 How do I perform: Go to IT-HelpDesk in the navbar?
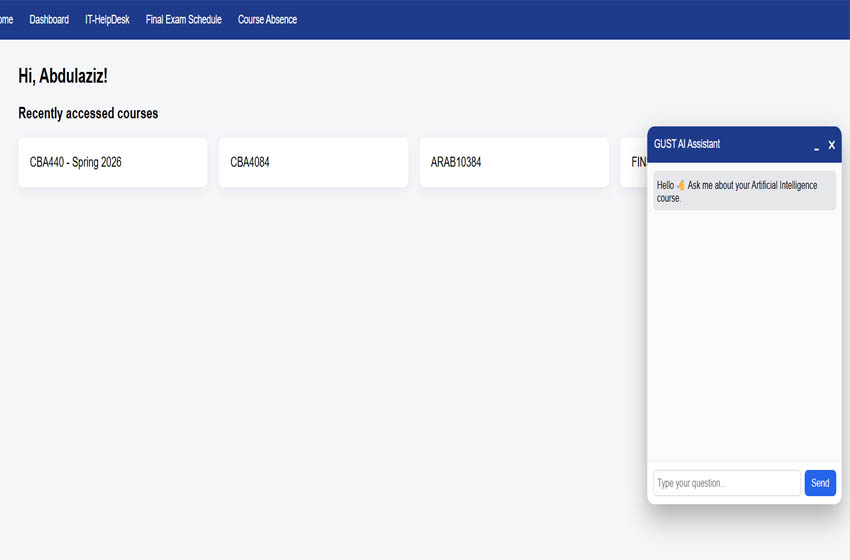pos(107,20)
